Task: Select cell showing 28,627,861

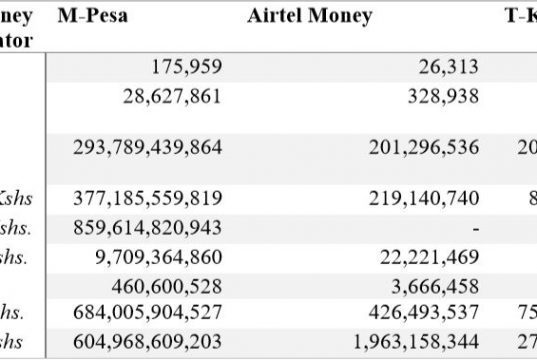Action: coord(172,96)
